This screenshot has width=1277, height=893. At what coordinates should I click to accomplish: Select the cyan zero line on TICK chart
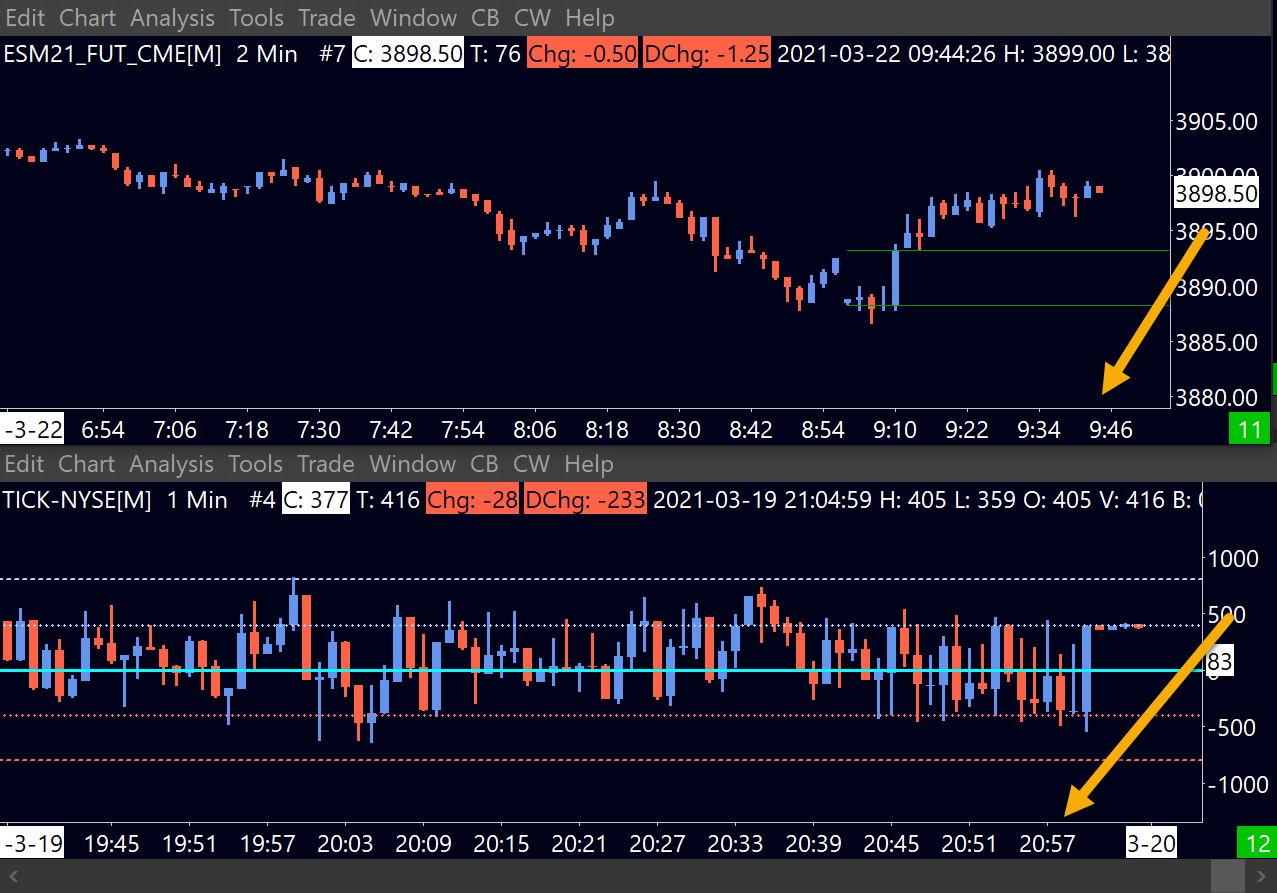coord(600,671)
